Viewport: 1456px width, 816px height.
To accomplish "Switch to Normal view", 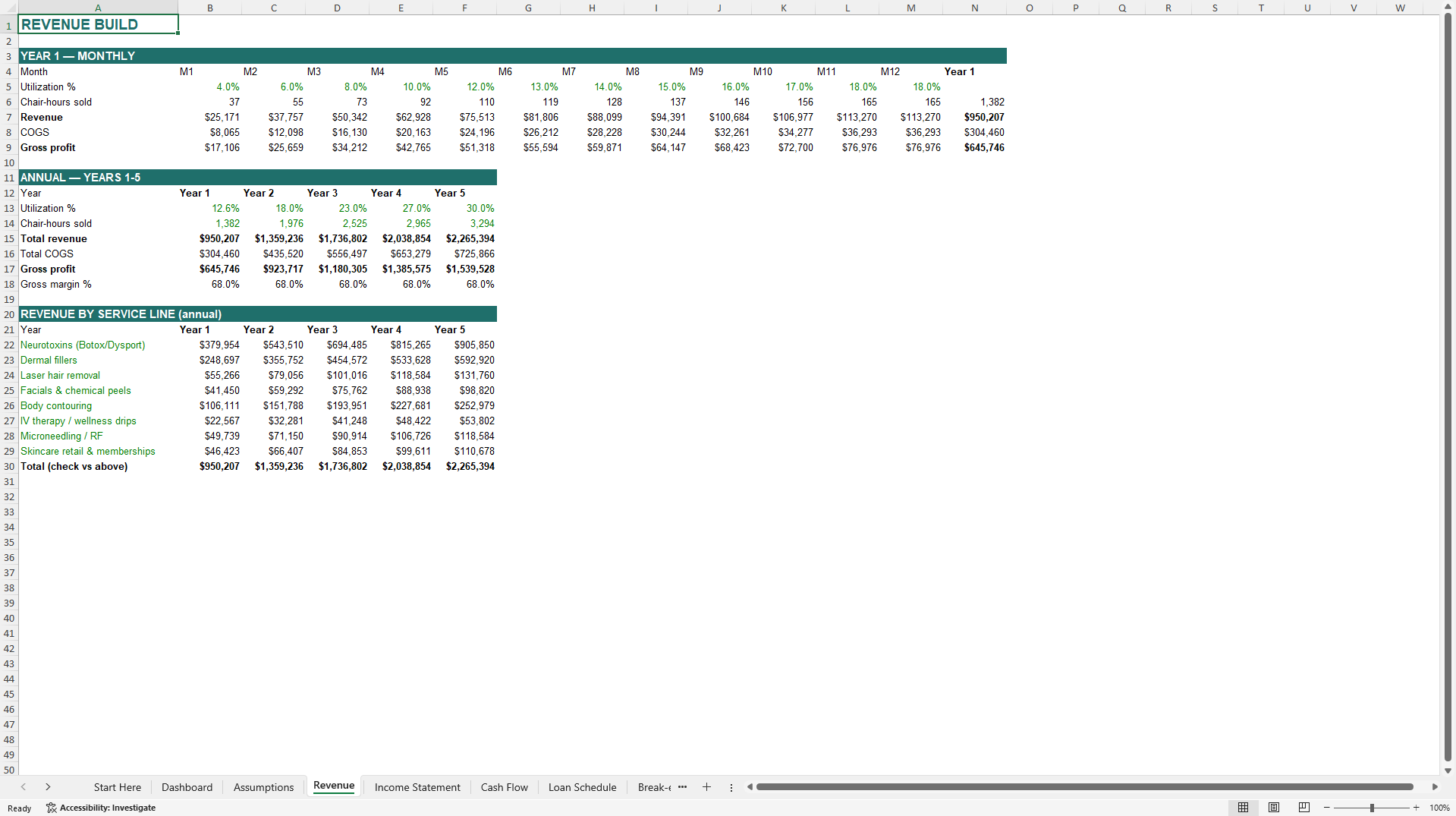I will pyautogui.click(x=1243, y=808).
